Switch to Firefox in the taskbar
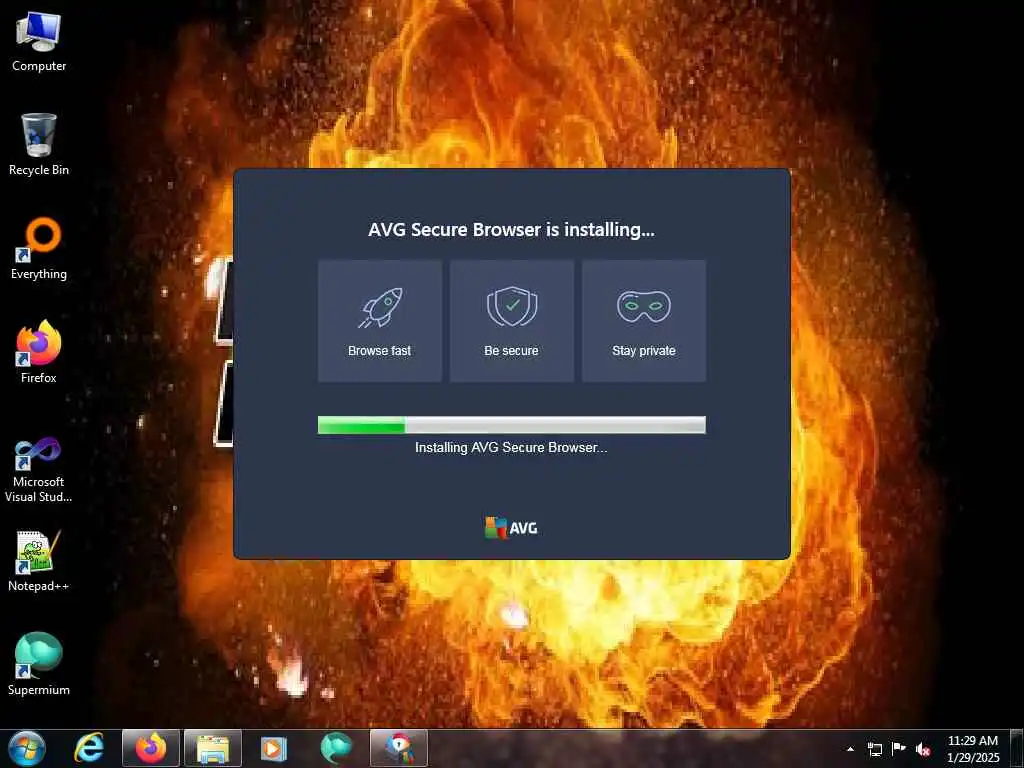The height and width of the screenshot is (768, 1024). pyautogui.click(x=151, y=748)
